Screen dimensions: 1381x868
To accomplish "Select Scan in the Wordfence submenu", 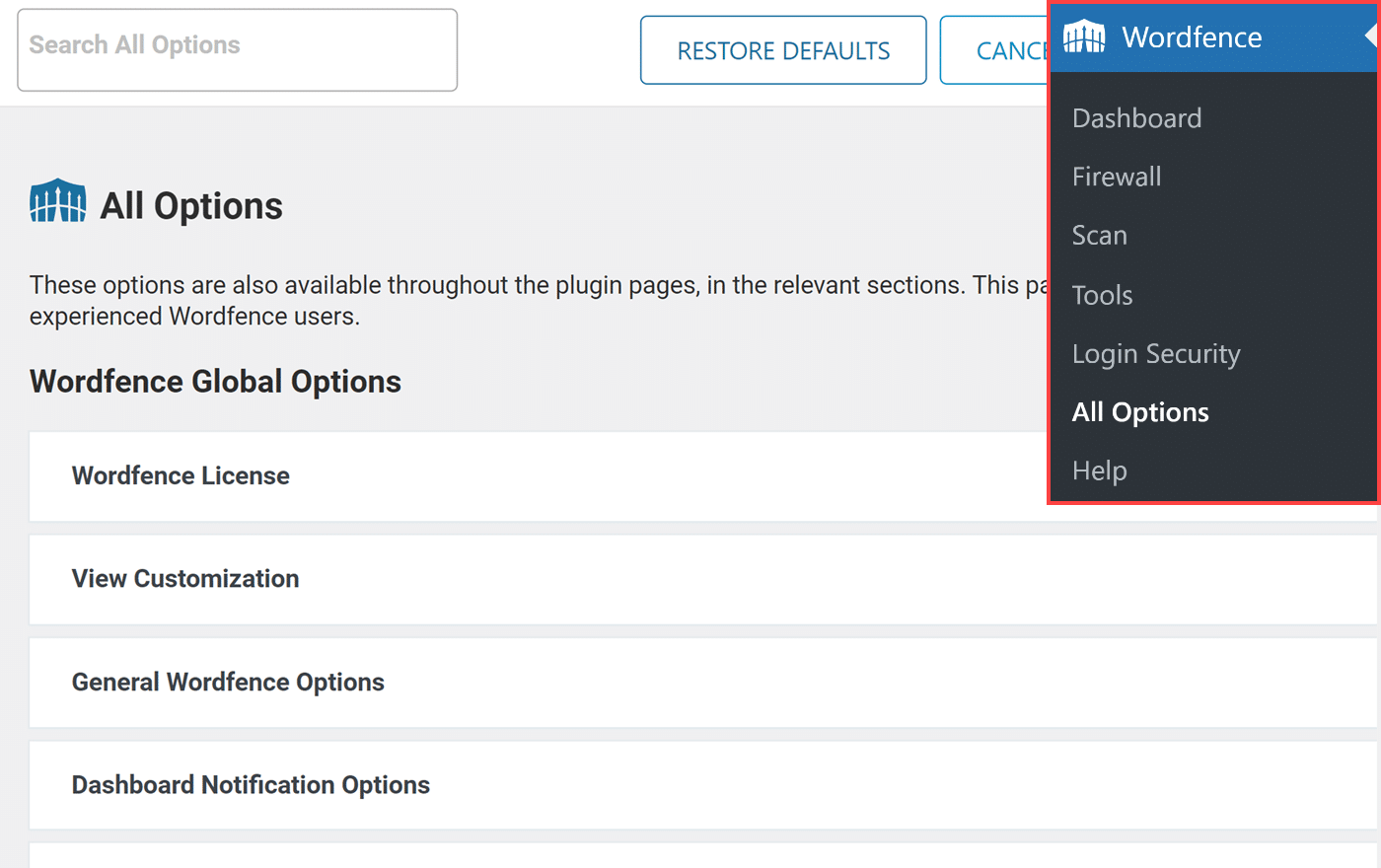I will [x=1099, y=236].
